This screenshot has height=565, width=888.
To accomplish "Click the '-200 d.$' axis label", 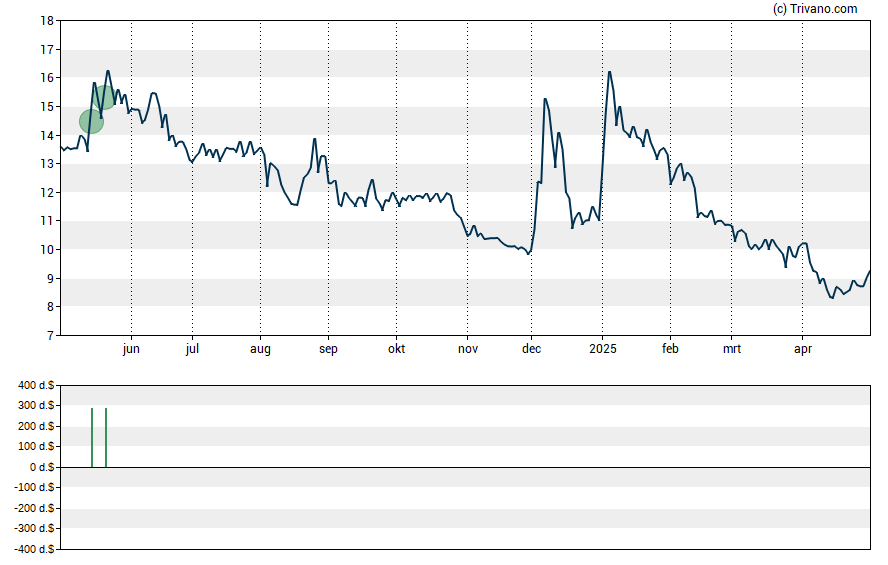I will click(35, 508).
